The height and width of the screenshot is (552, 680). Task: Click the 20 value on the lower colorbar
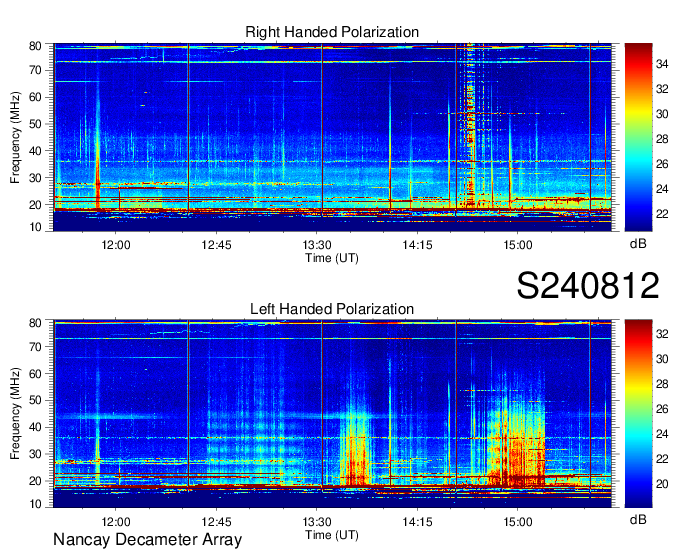coord(662,484)
